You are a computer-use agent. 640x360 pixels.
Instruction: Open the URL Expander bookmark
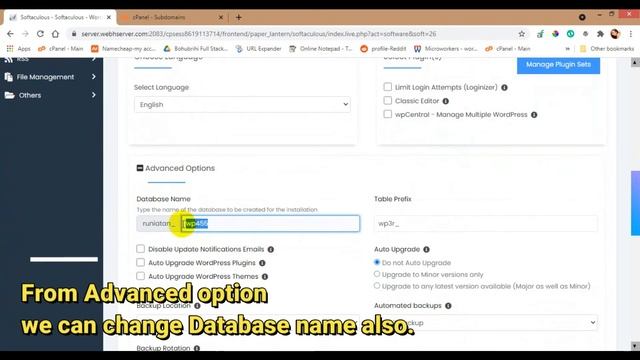pyautogui.click(x=258, y=49)
